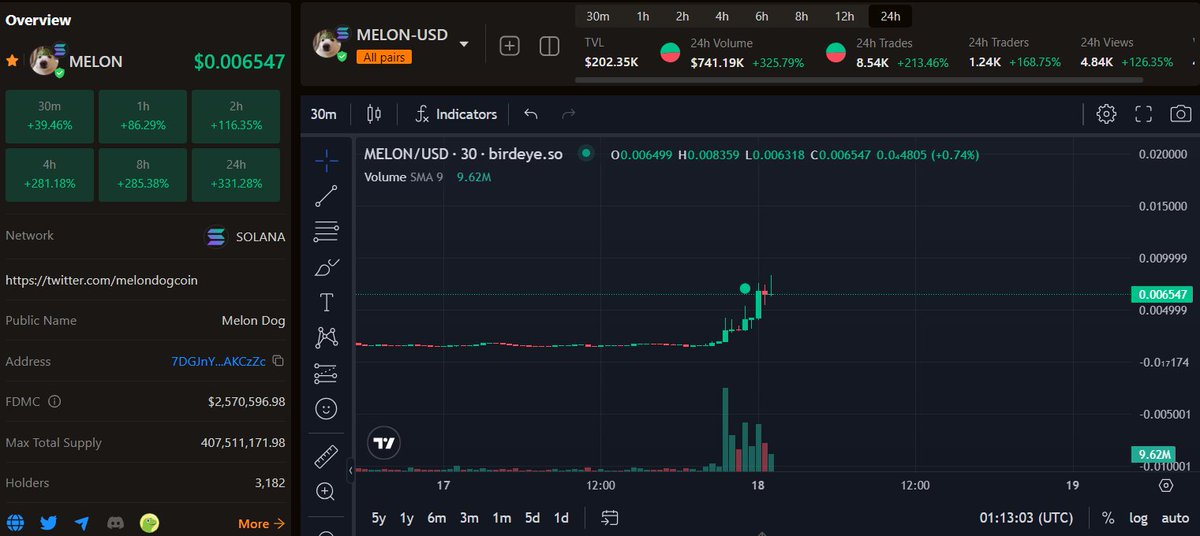Set chart range to 1d
1200x536 pixels.
pos(561,518)
